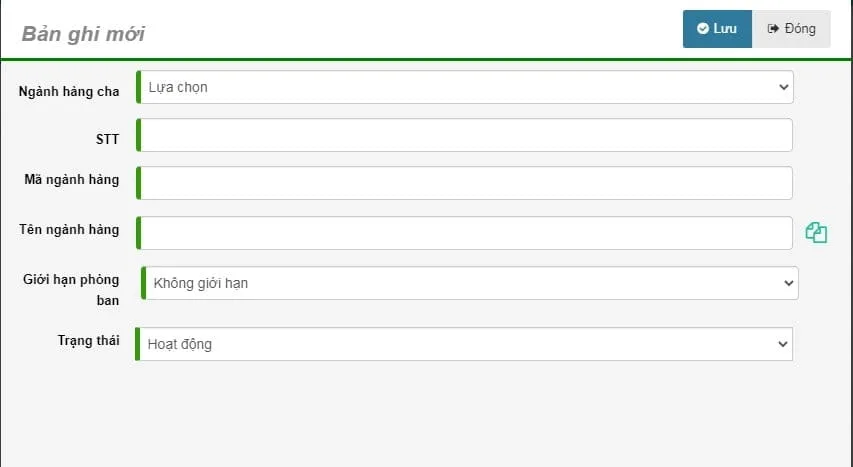
Task: Click the Ngành hàng cha label
Action: [x=69, y=91]
